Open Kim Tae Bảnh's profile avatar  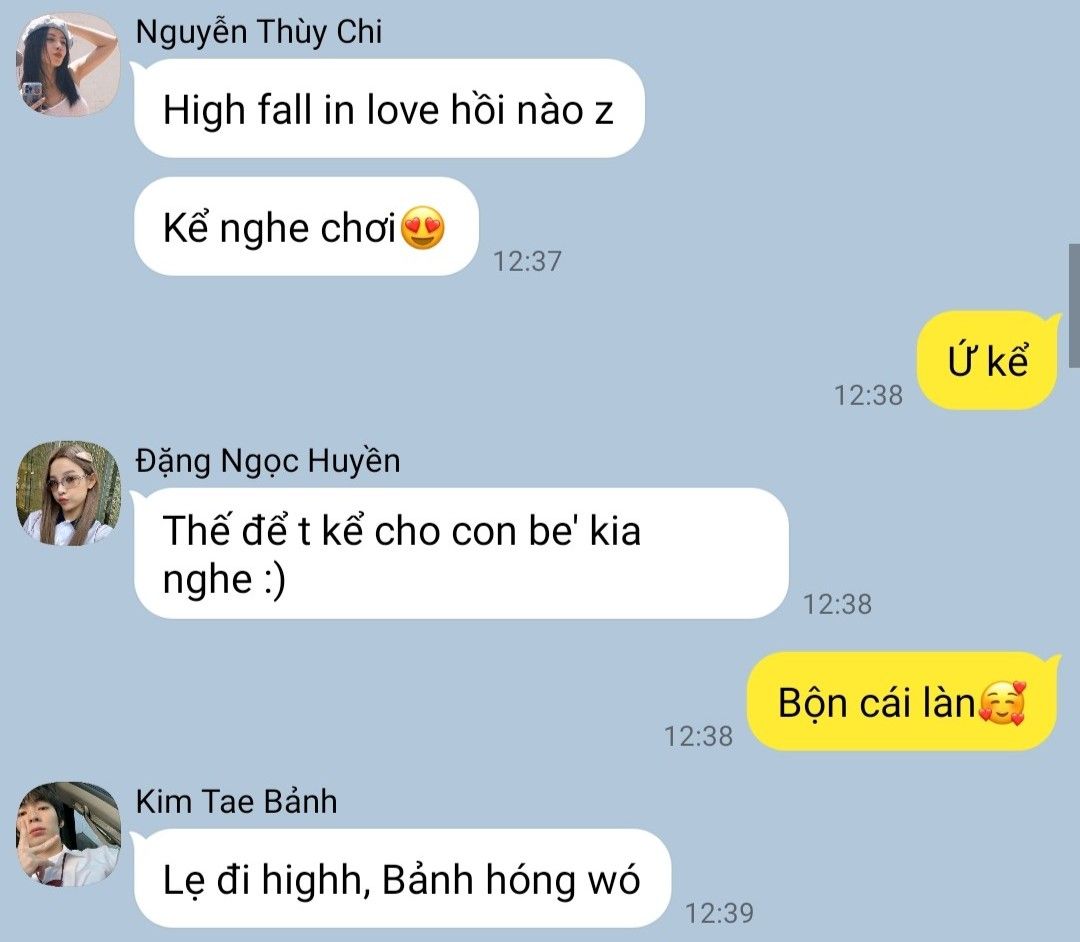(x=68, y=834)
